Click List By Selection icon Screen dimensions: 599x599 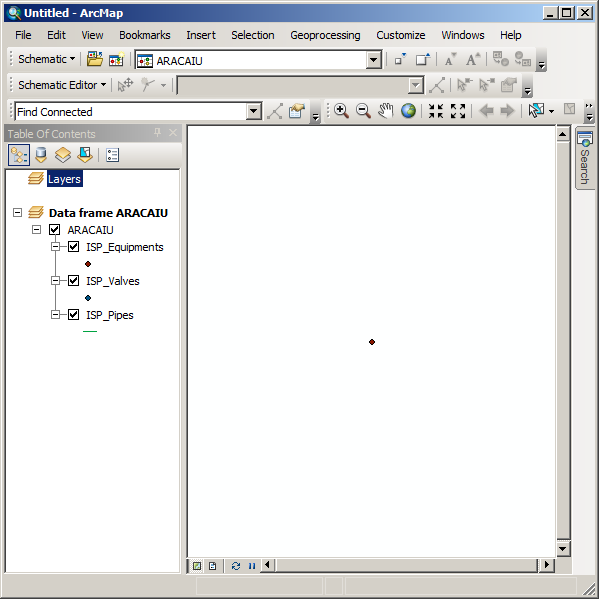pos(84,155)
